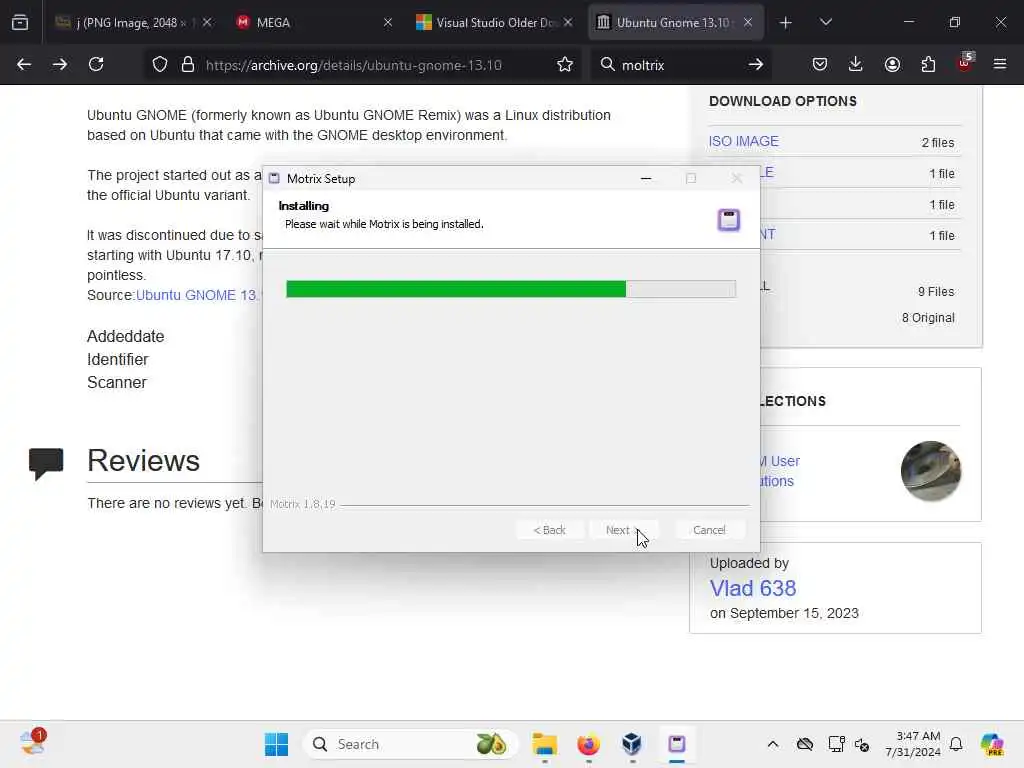Go forward in Firefox history
This screenshot has height=768, width=1024.
[x=59, y=64]
